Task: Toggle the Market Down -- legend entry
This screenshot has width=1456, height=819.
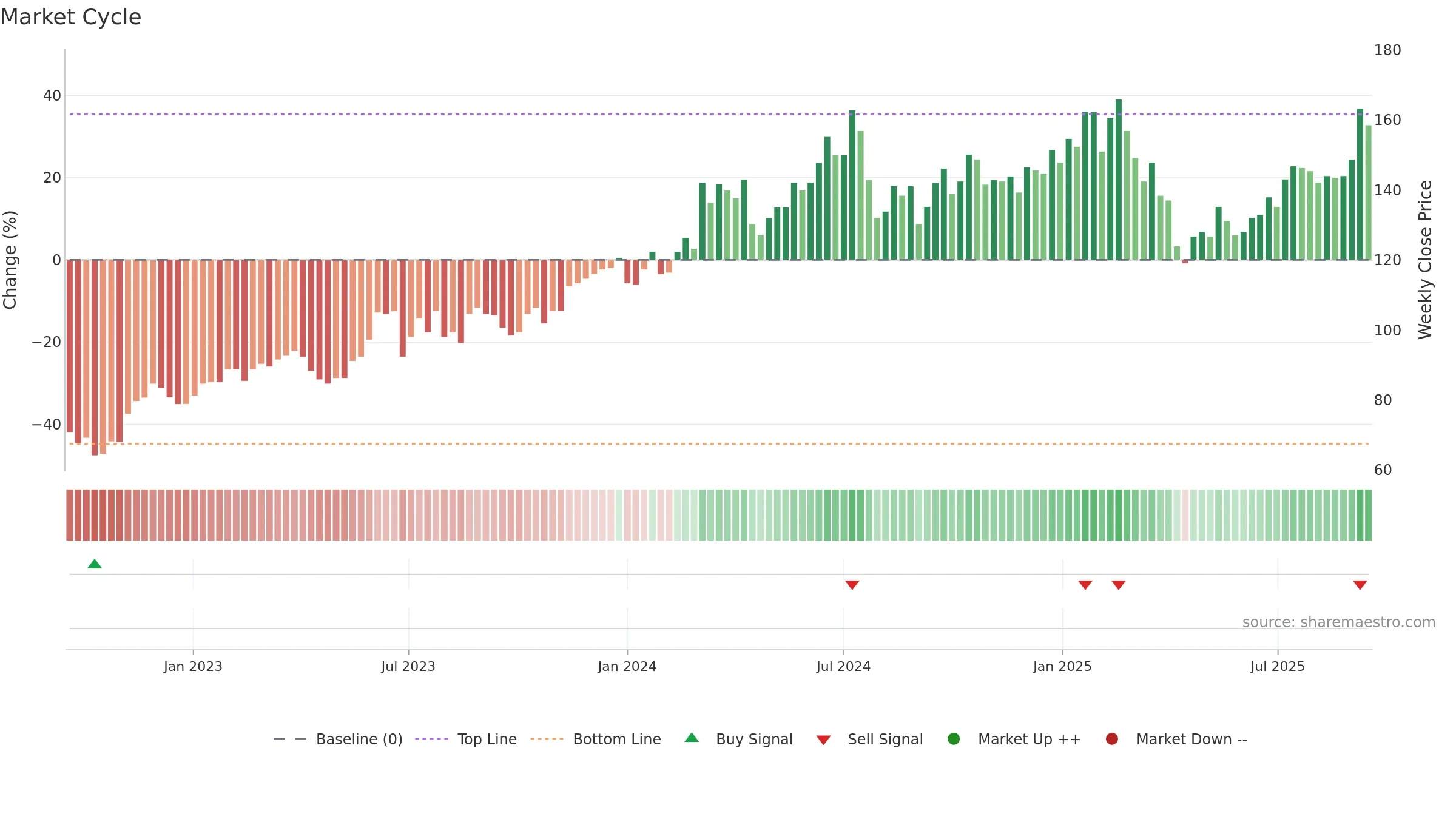Action: click(x=1176, y=739)
